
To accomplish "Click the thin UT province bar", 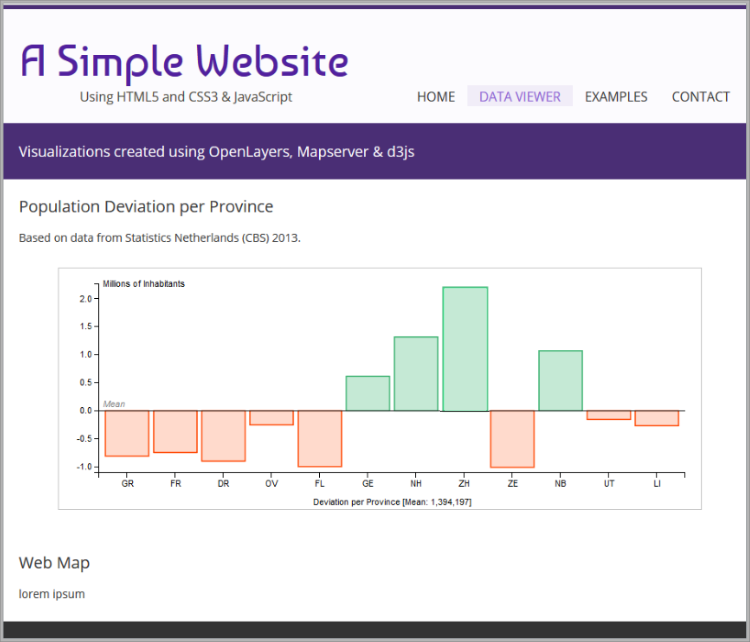I will (x=609, y=415).
